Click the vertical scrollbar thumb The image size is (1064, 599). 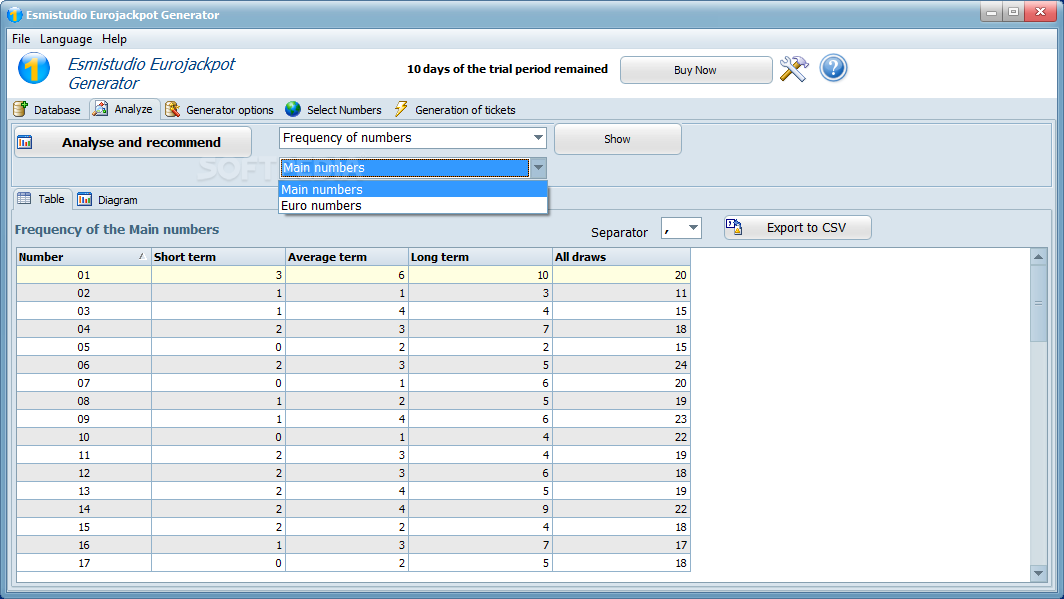click(1038, 303)
